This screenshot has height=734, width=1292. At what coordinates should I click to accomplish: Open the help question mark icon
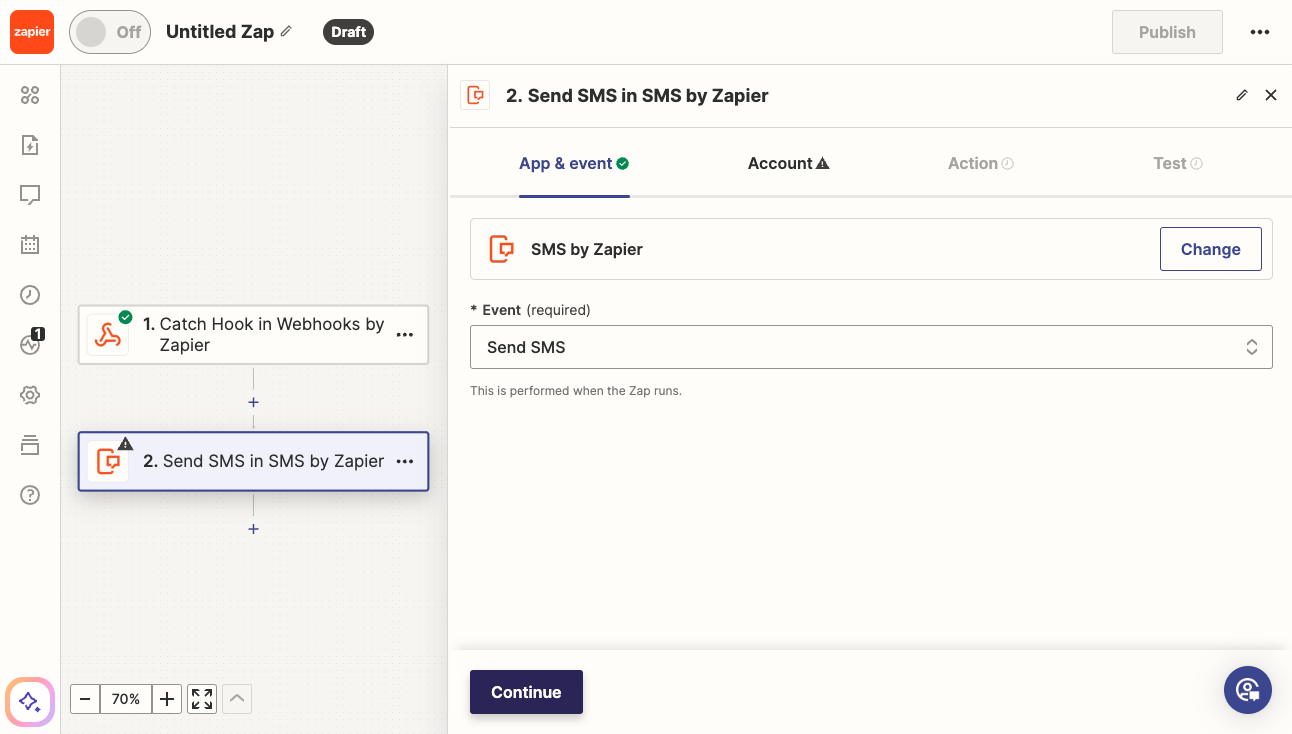click(x=30, y=495)
